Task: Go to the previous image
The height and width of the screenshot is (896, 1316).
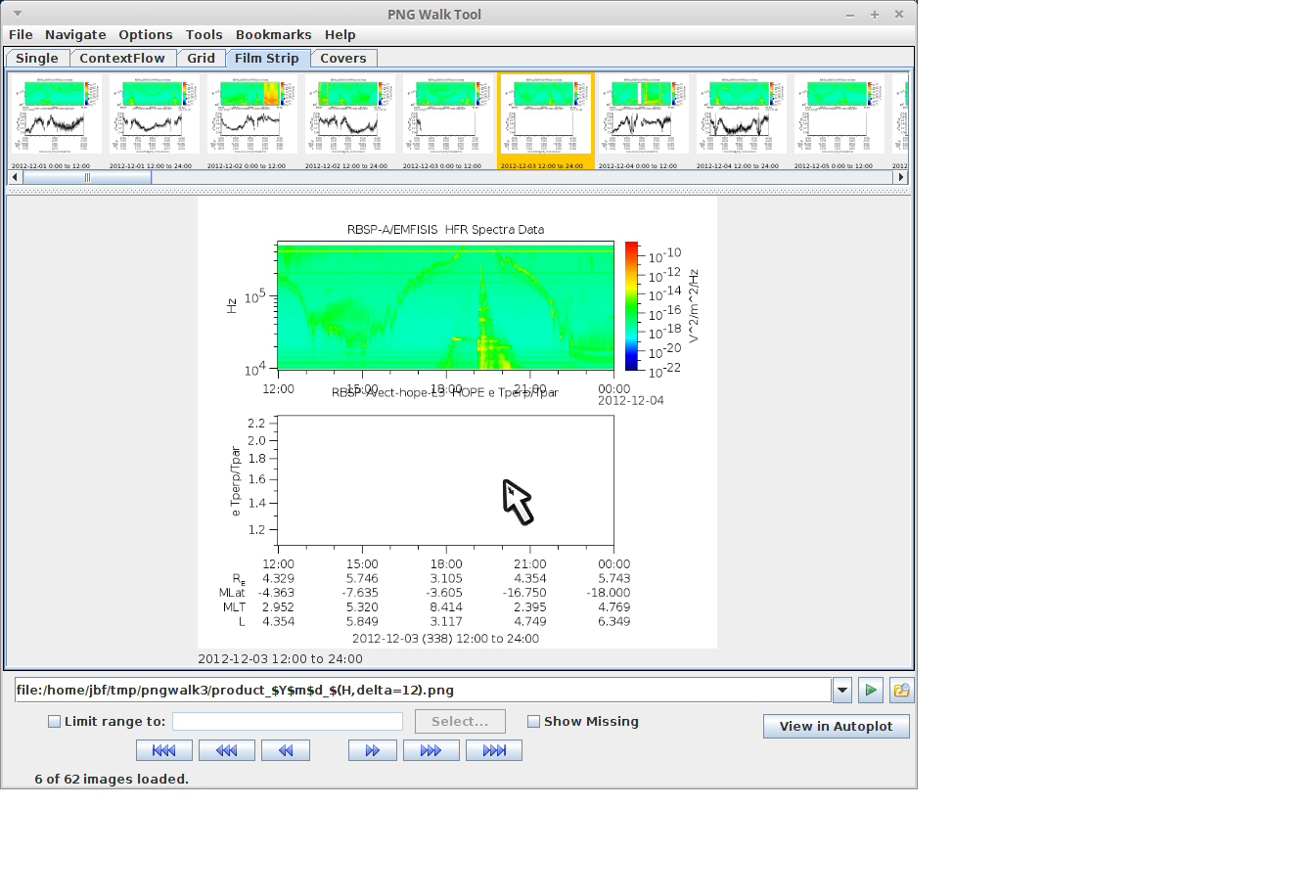Action: tap(285, 750)
